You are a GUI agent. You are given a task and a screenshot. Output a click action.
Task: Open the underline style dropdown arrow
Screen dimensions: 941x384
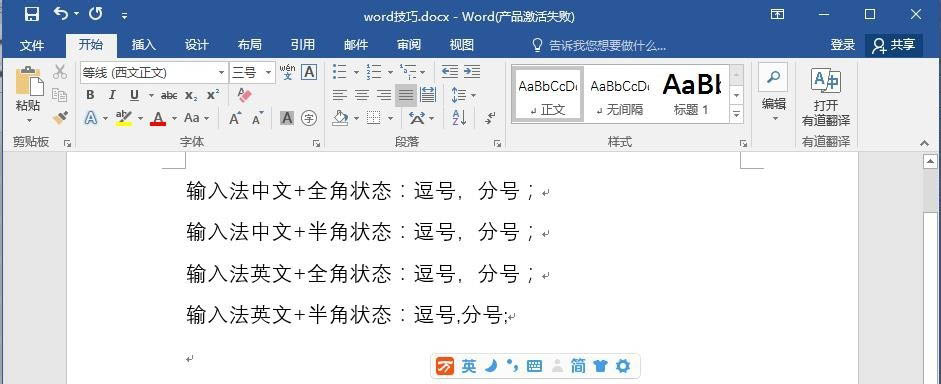151,95
